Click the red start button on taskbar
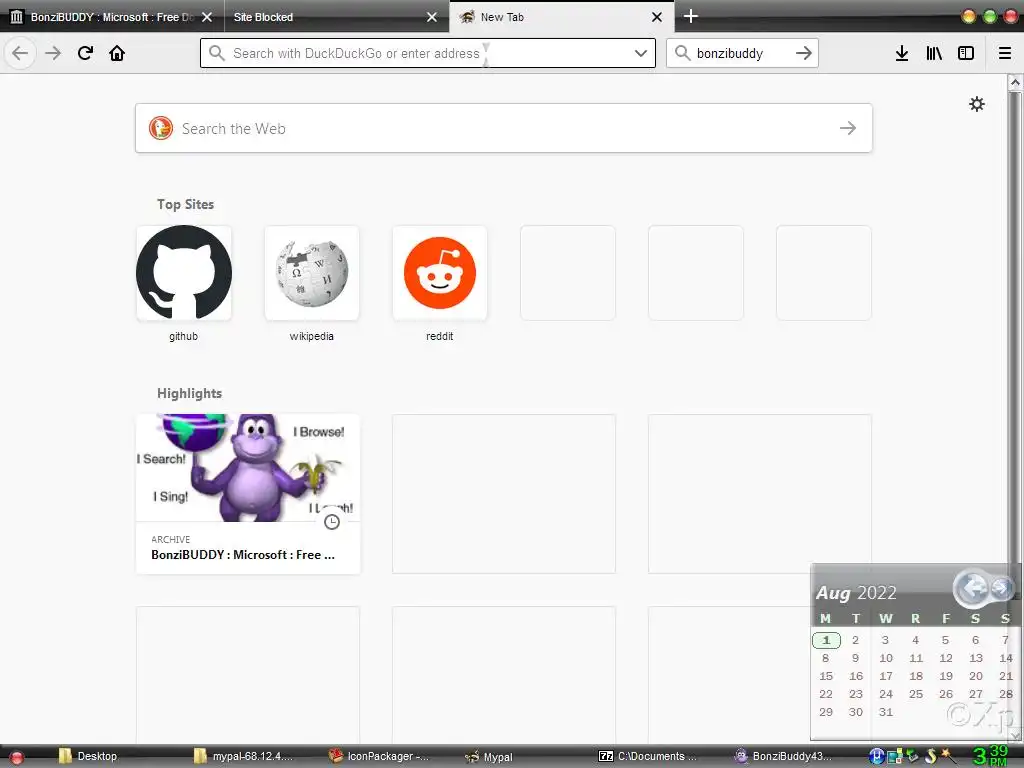This screenshot has width=1024, height=768. tap(16, 757)
